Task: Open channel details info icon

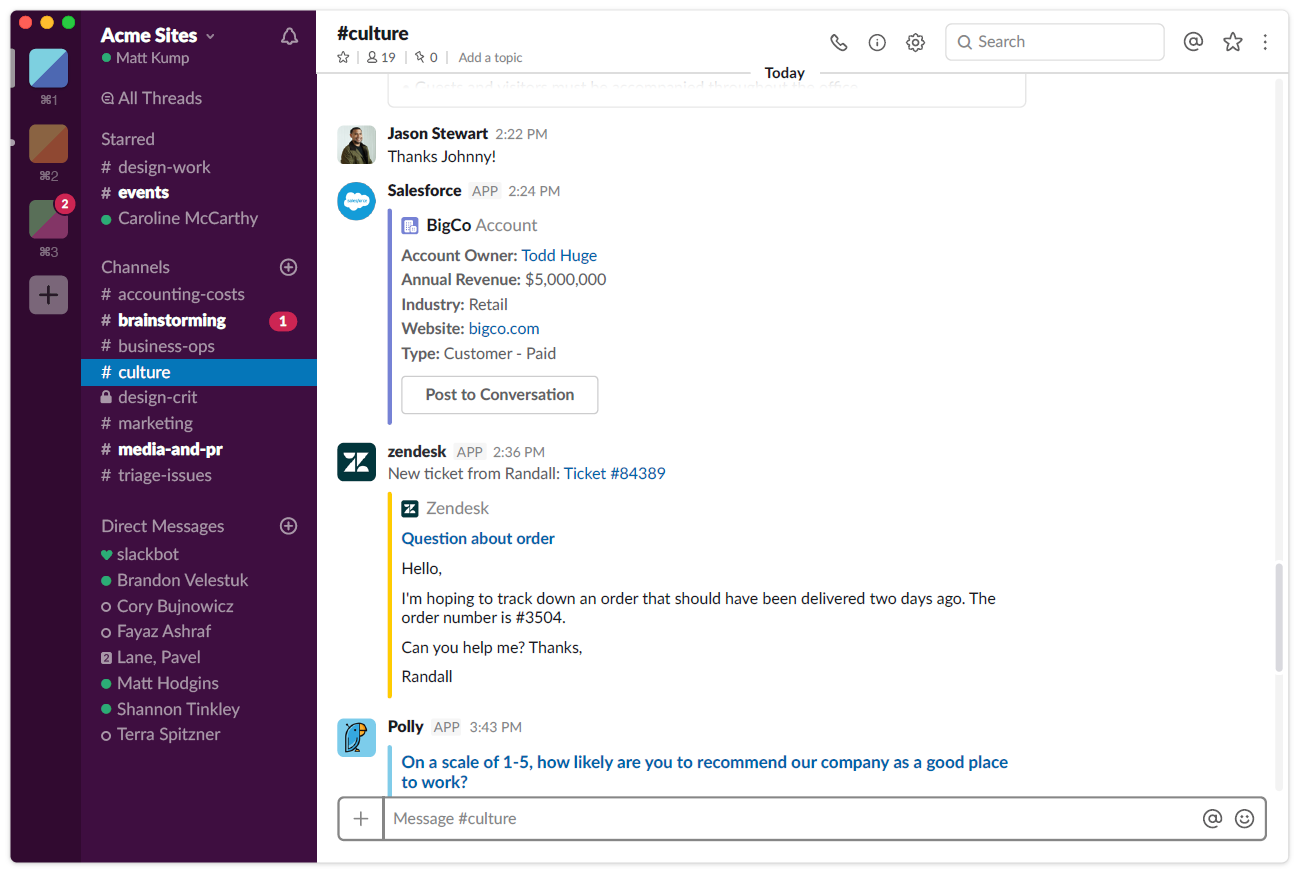Action: pyautogui.click(x=877, y=42)
